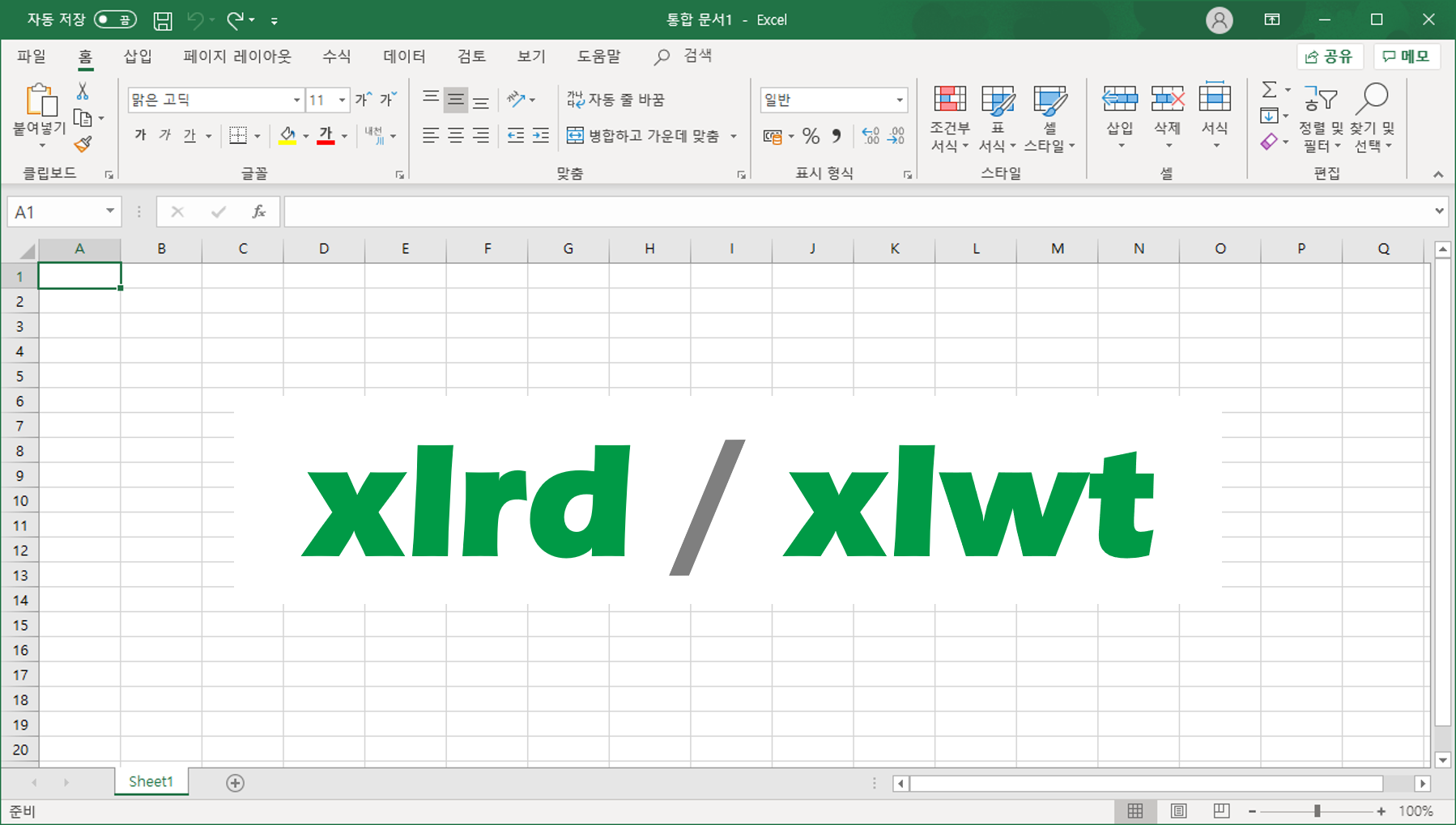This screenshot has height=825, width=1456.
Task: Click the Copy icon
Action: tap(83, 118)
